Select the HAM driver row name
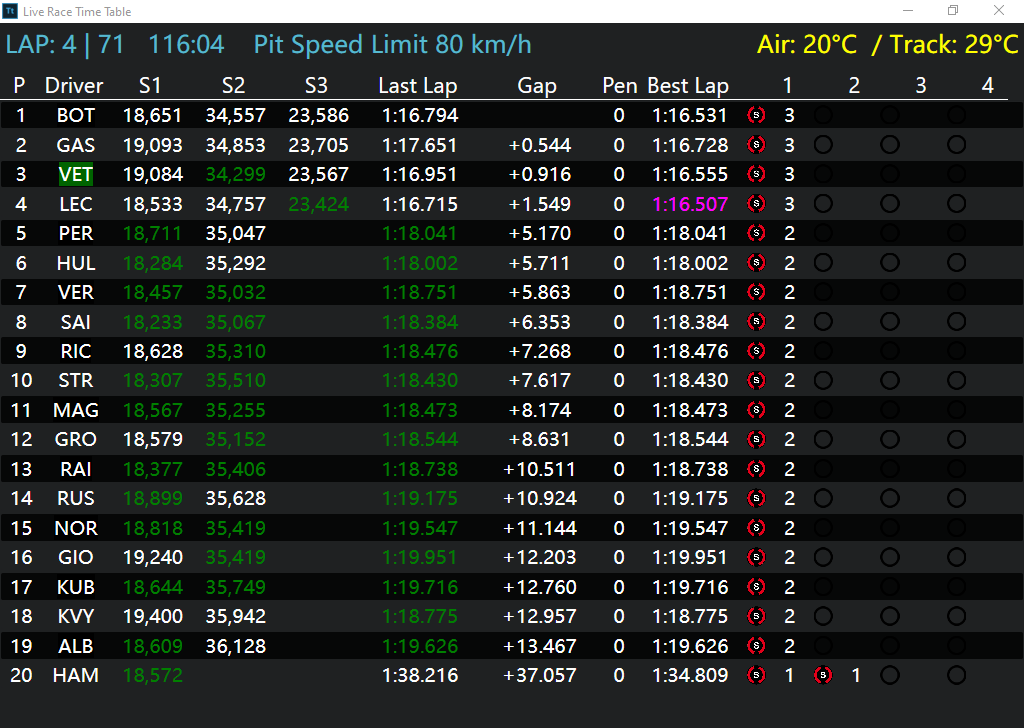 click(x=76, y=675)
